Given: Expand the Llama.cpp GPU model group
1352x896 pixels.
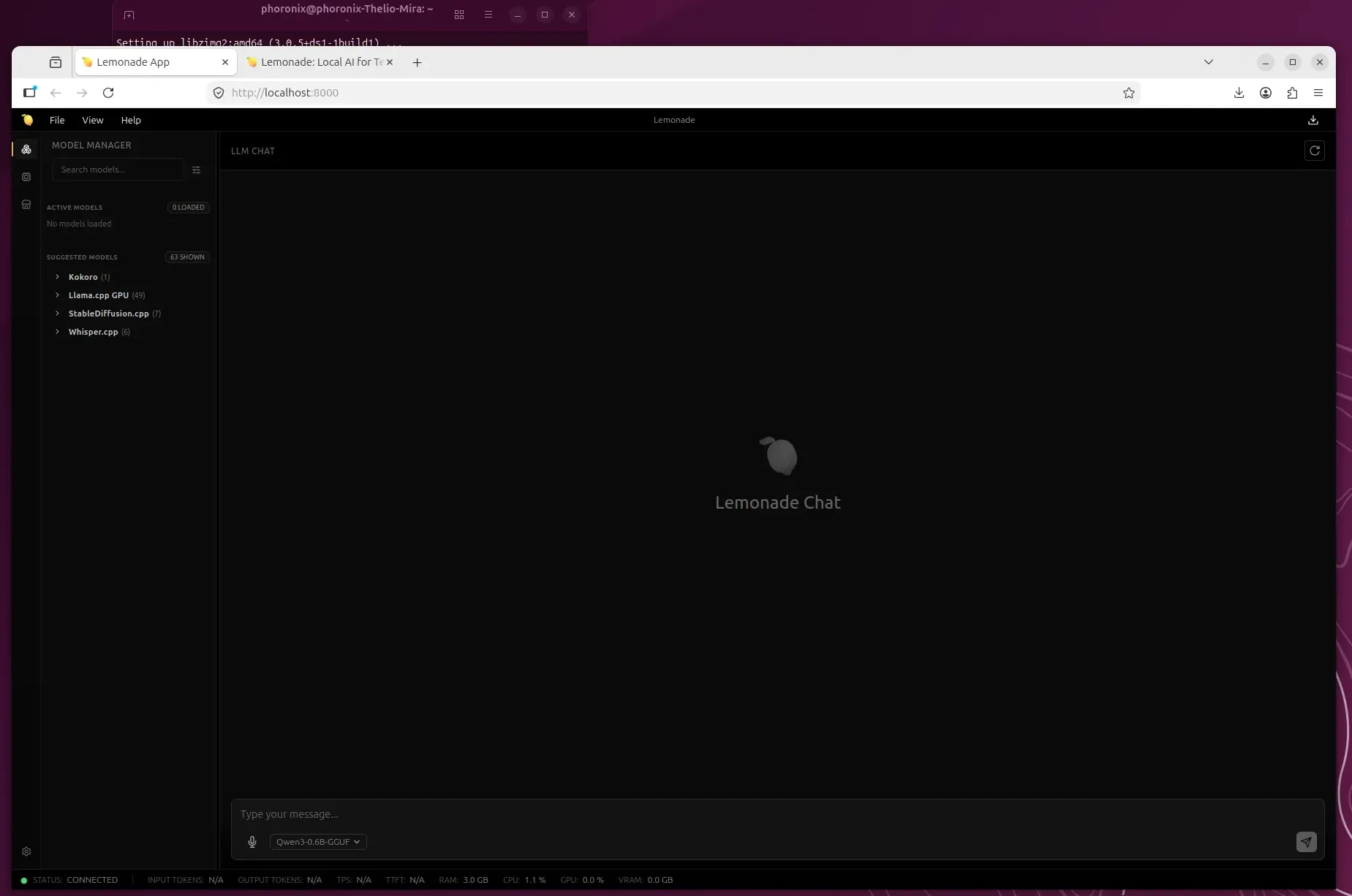Looking at the screenshot, I should point(98,295).
